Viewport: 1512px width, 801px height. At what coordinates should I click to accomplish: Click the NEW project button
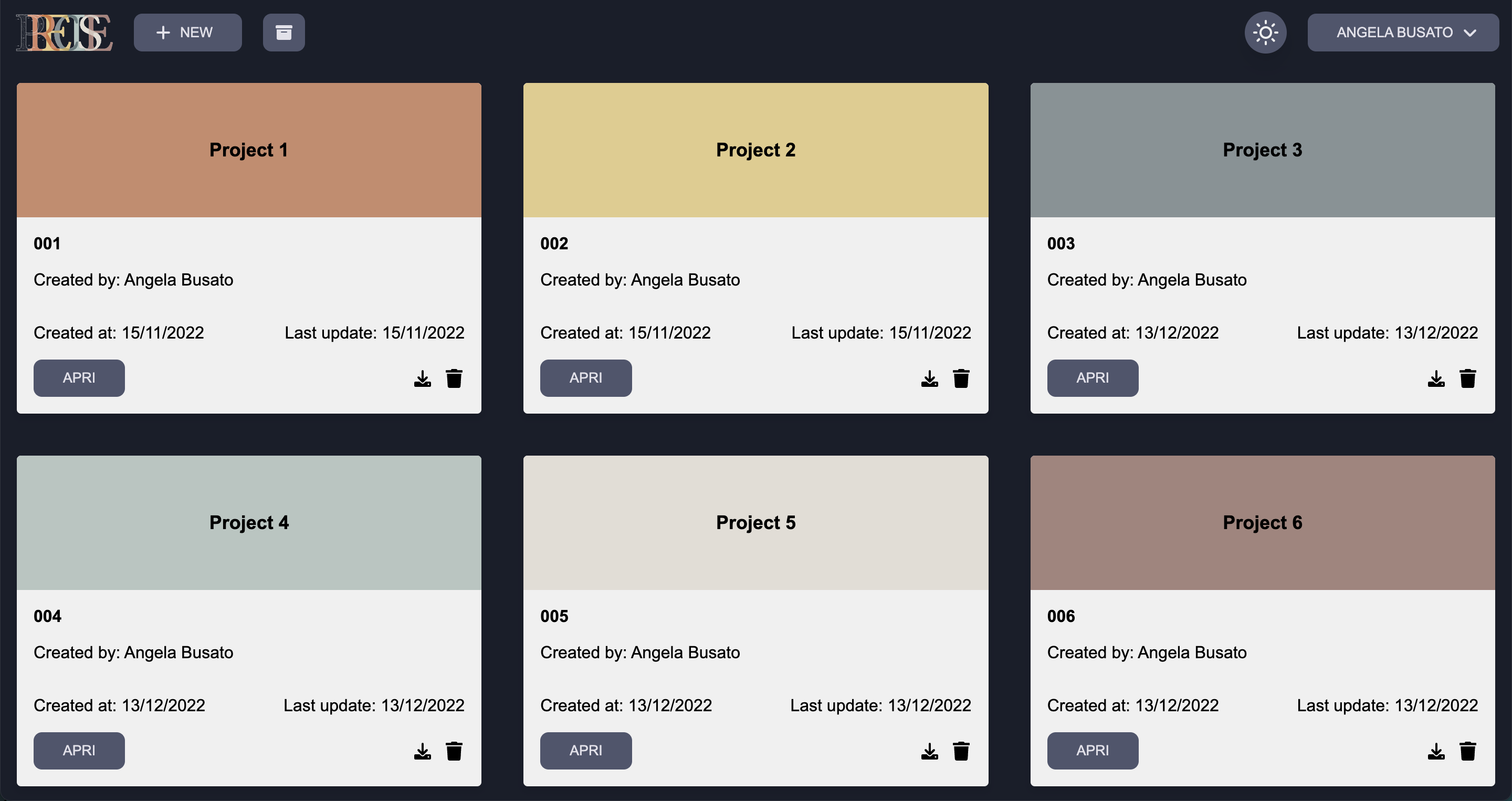187,32
